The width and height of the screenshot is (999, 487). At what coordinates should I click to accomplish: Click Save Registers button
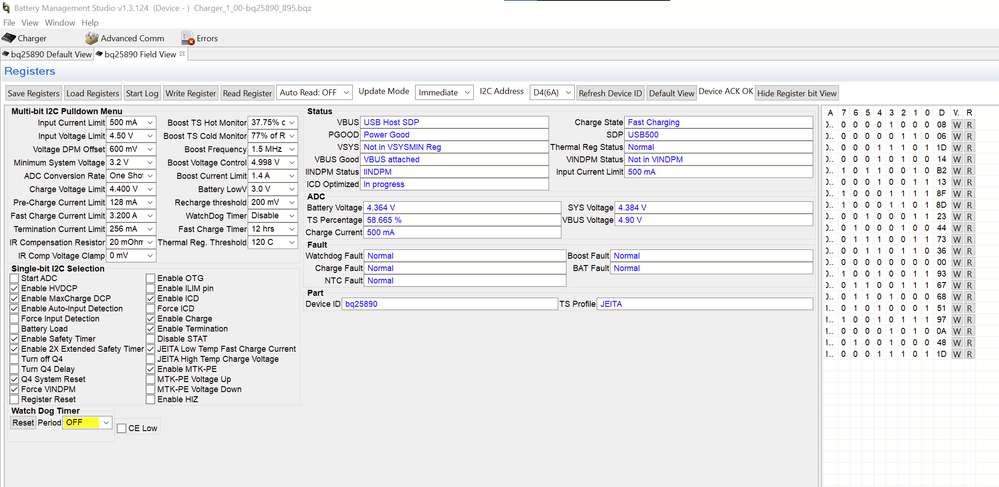click(34, 93)
